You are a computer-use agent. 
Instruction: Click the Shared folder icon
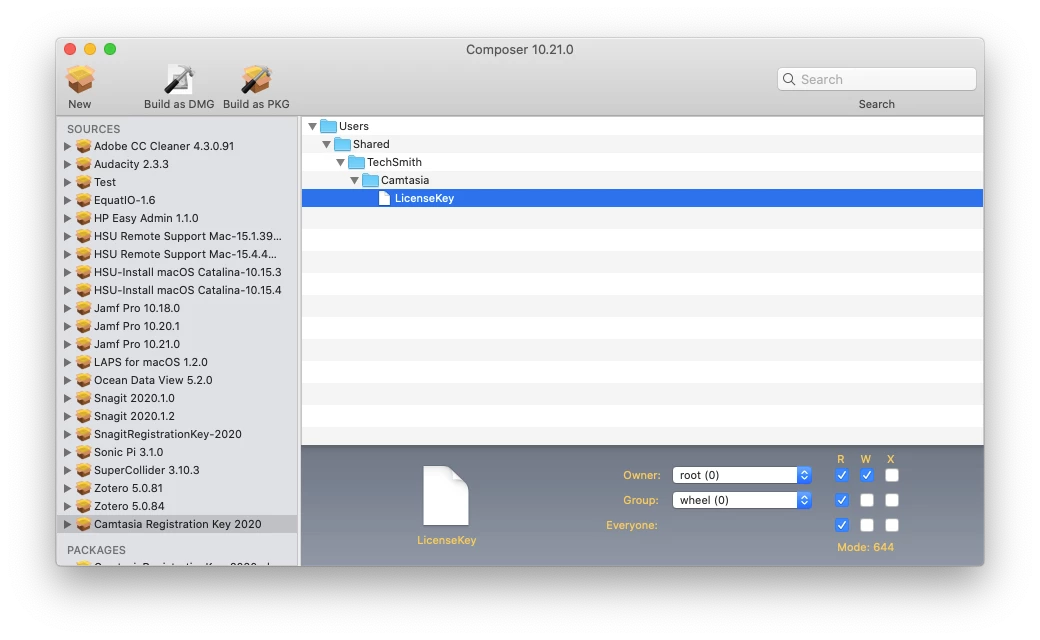pyautogui.click(x=342, y=144)
